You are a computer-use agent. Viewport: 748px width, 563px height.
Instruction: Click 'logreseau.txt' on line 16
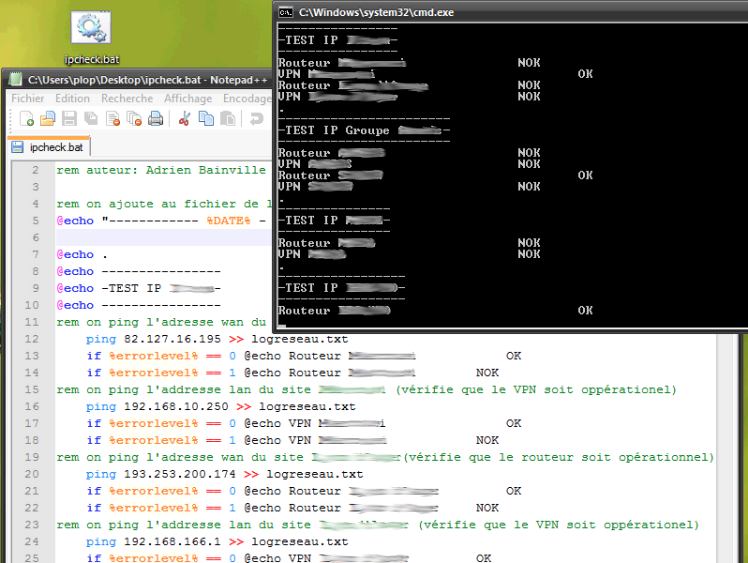pos(307,407)
